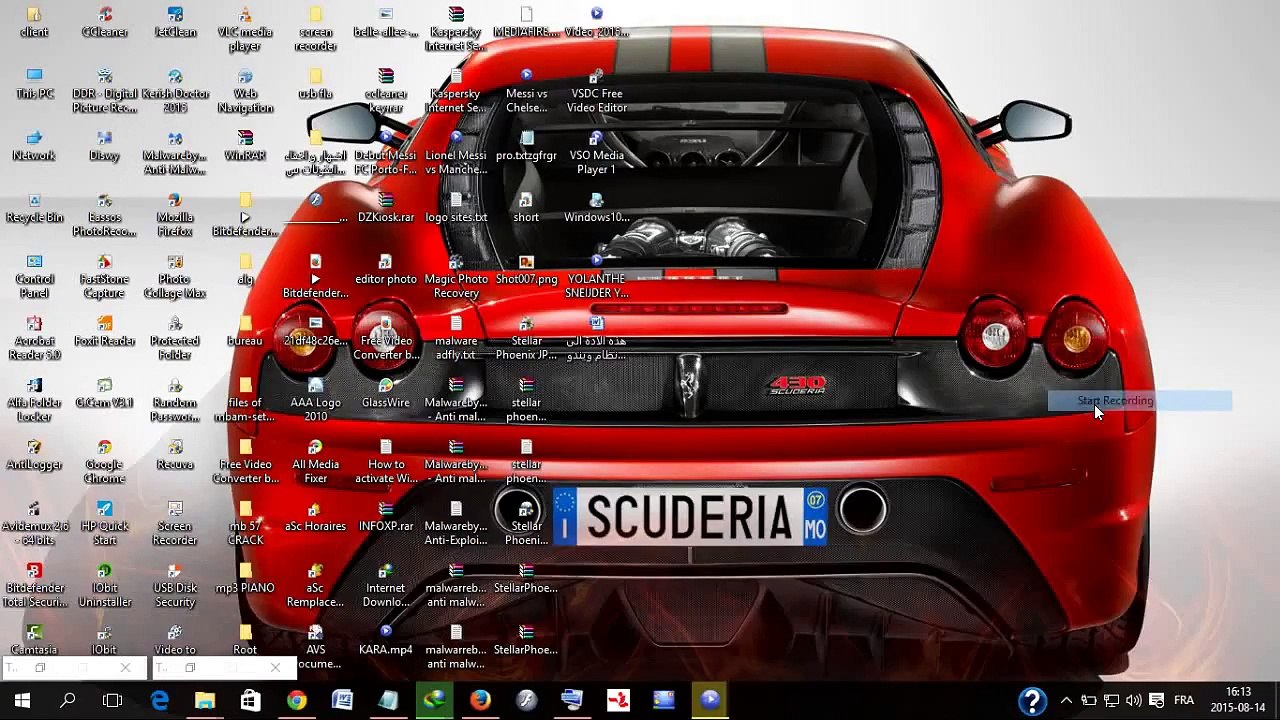This screenshot has width=1280, height=720.
Task: Click the Start Recording menu item
Action: (1140, 401)
